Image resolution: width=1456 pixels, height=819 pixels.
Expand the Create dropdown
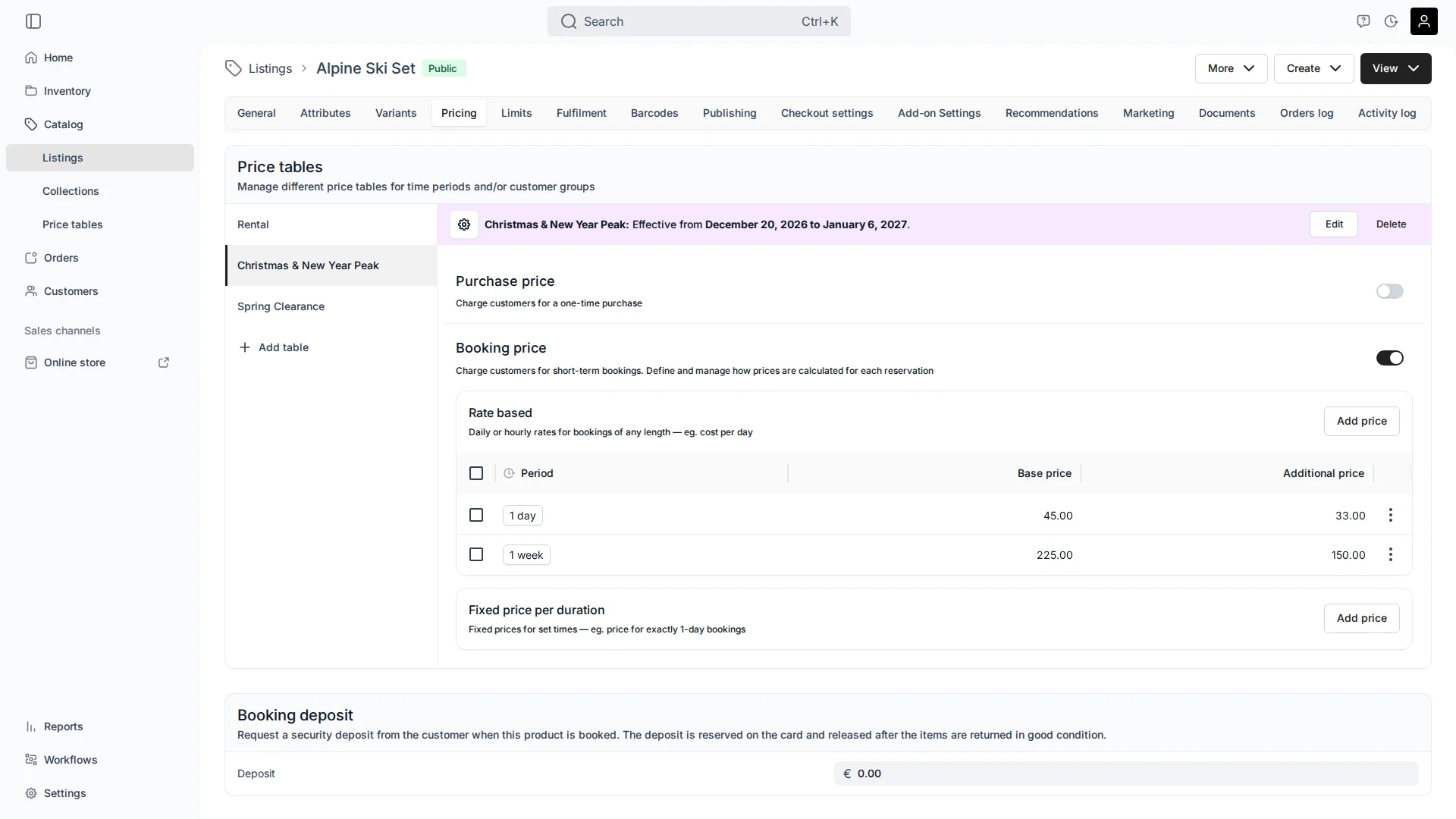1314,68
